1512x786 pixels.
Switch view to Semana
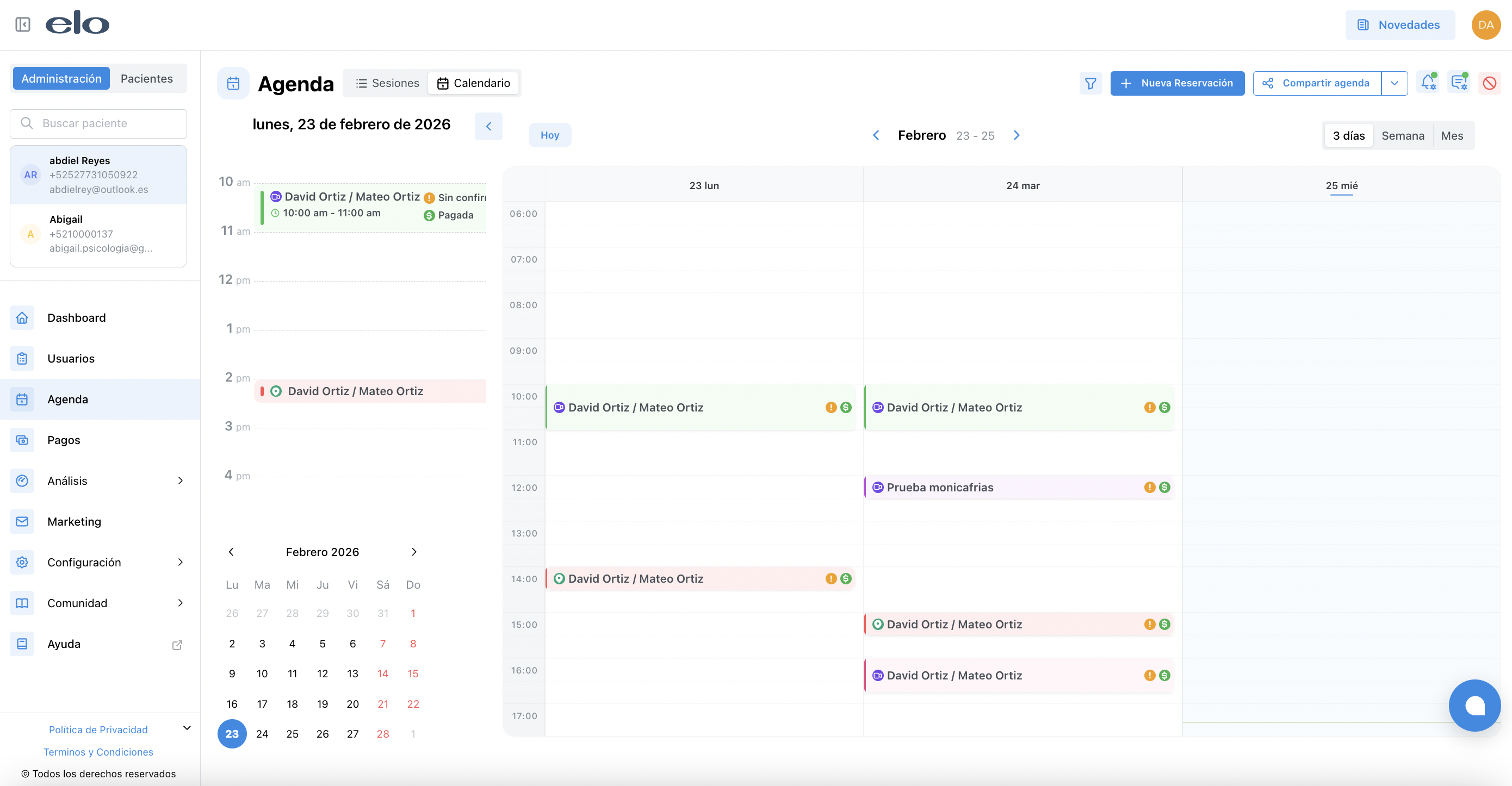(1402, 135)
